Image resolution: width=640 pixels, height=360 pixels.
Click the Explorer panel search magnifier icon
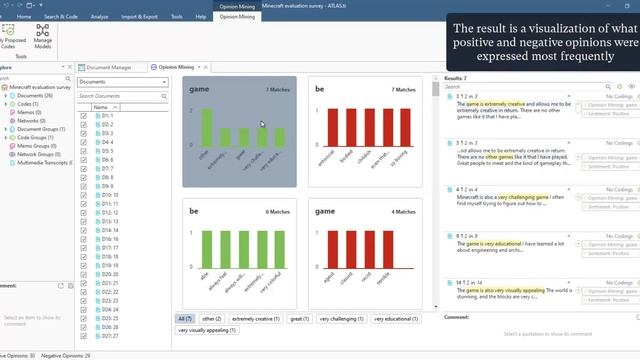pos(68,78)
